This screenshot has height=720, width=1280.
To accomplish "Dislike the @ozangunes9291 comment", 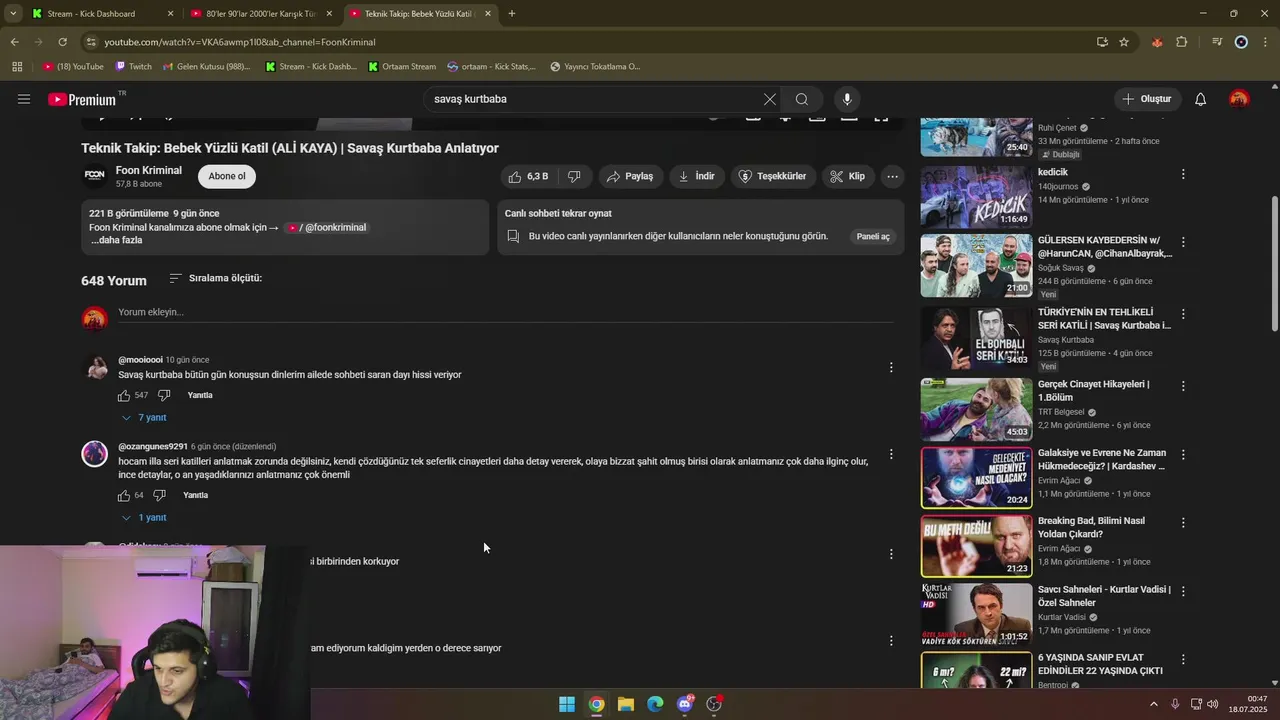I will (x=159, y=495).
